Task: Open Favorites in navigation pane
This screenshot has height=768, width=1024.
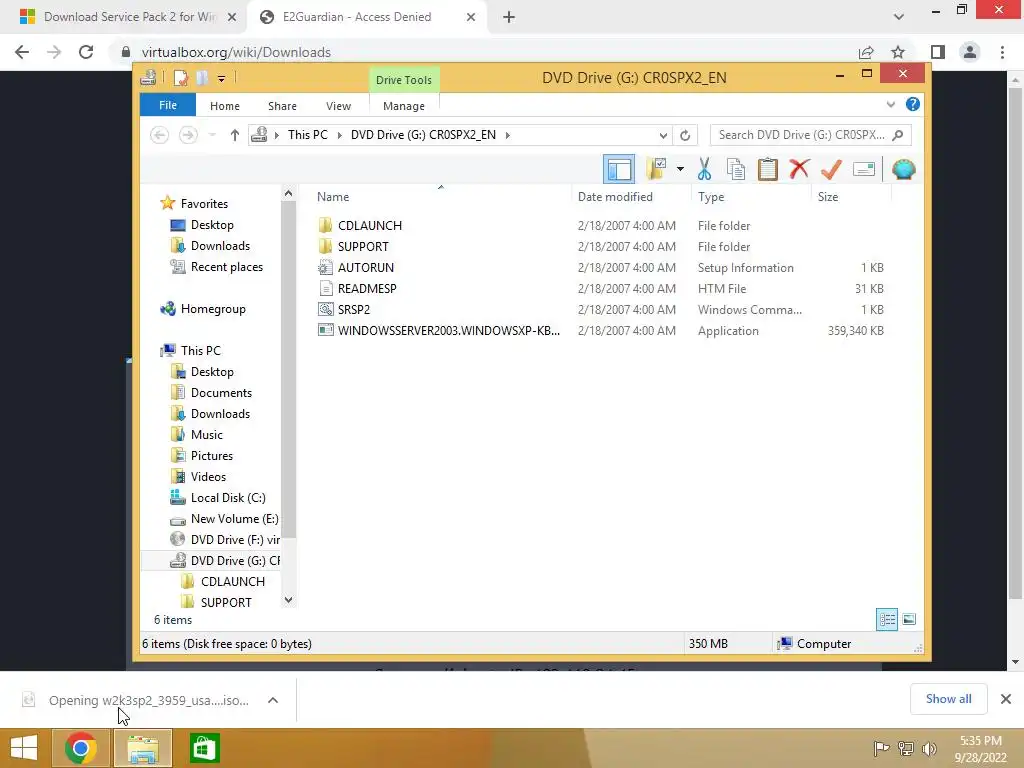Action: tap(204, 204)
